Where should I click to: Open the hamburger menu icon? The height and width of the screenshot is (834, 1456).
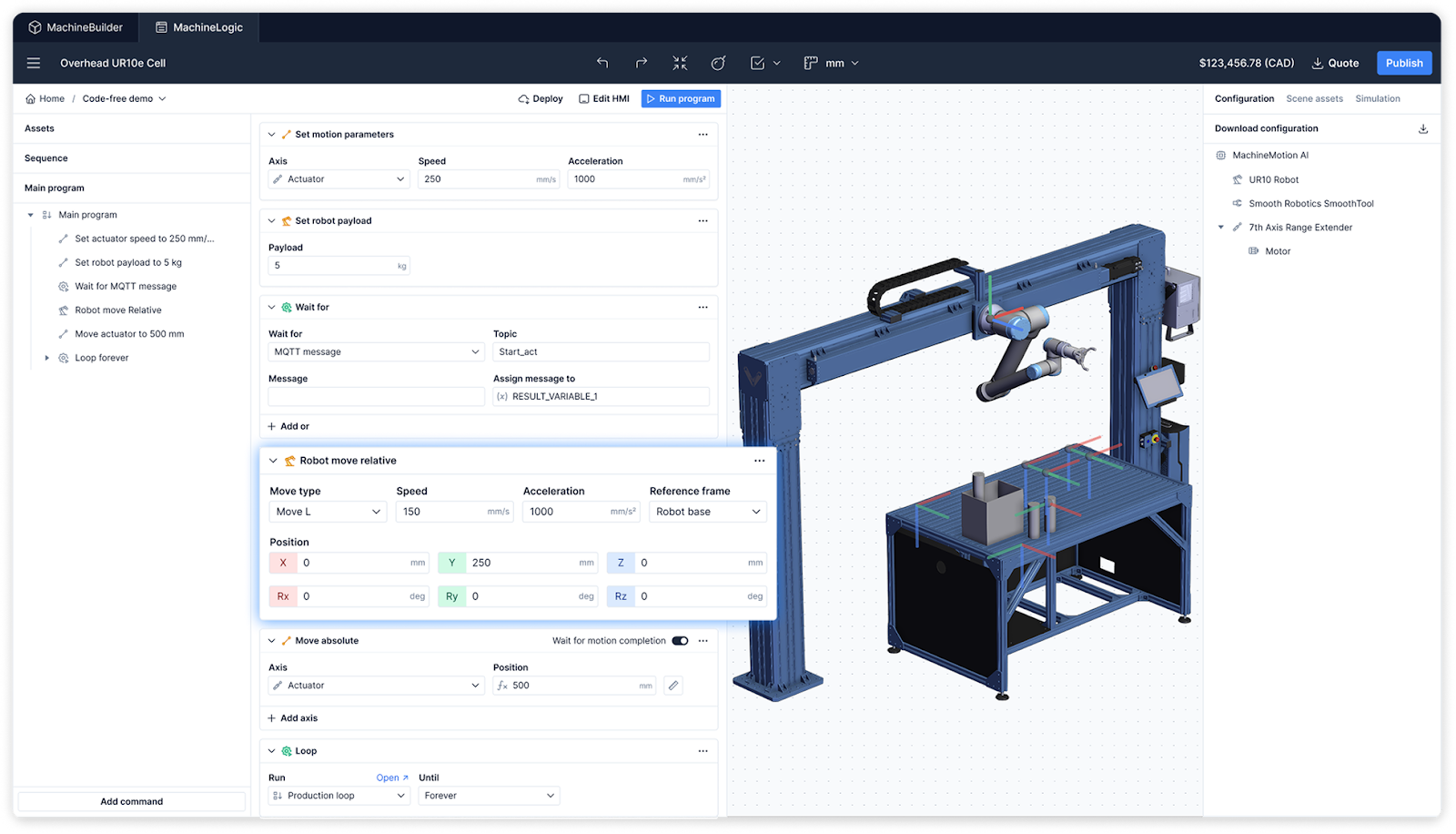(x=34, y=63)
